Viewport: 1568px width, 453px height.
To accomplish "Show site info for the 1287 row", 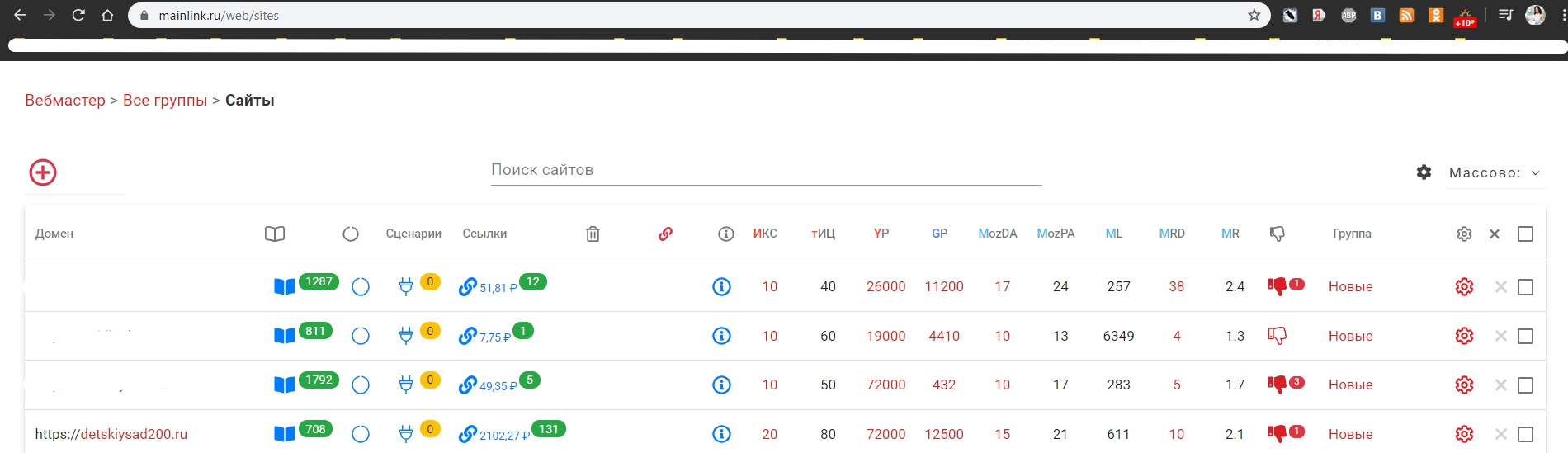I will [x=722, y=287].
